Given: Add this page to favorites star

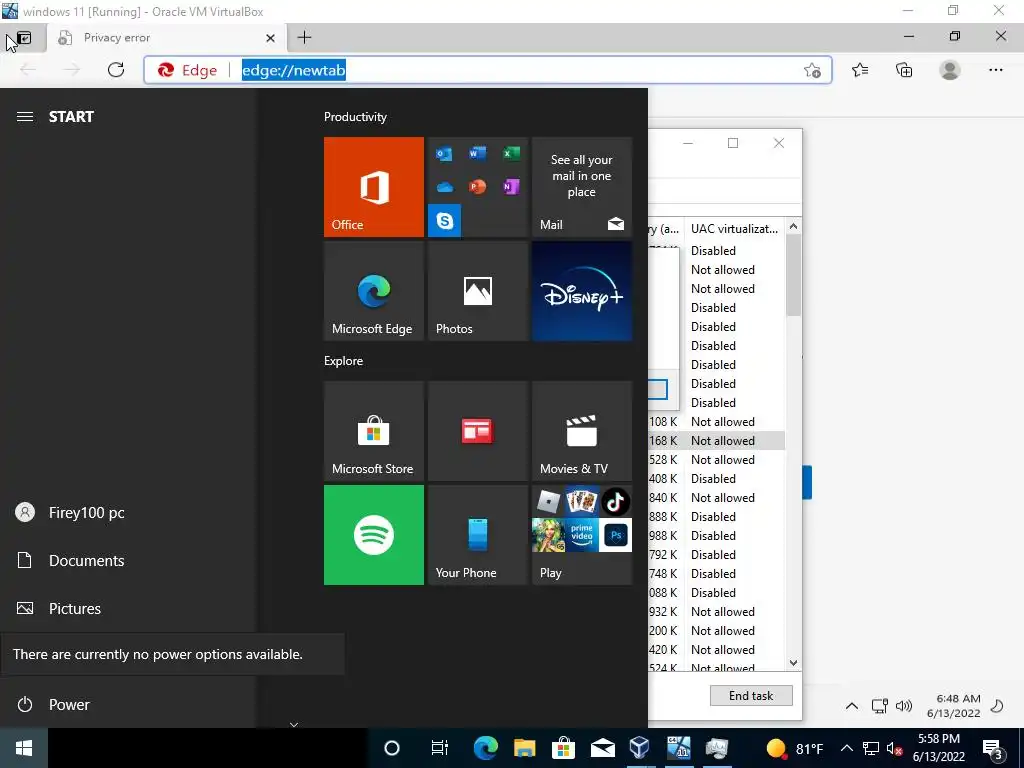Looking at the screenshot, I should pyautogui.click(x=812, y=70).
